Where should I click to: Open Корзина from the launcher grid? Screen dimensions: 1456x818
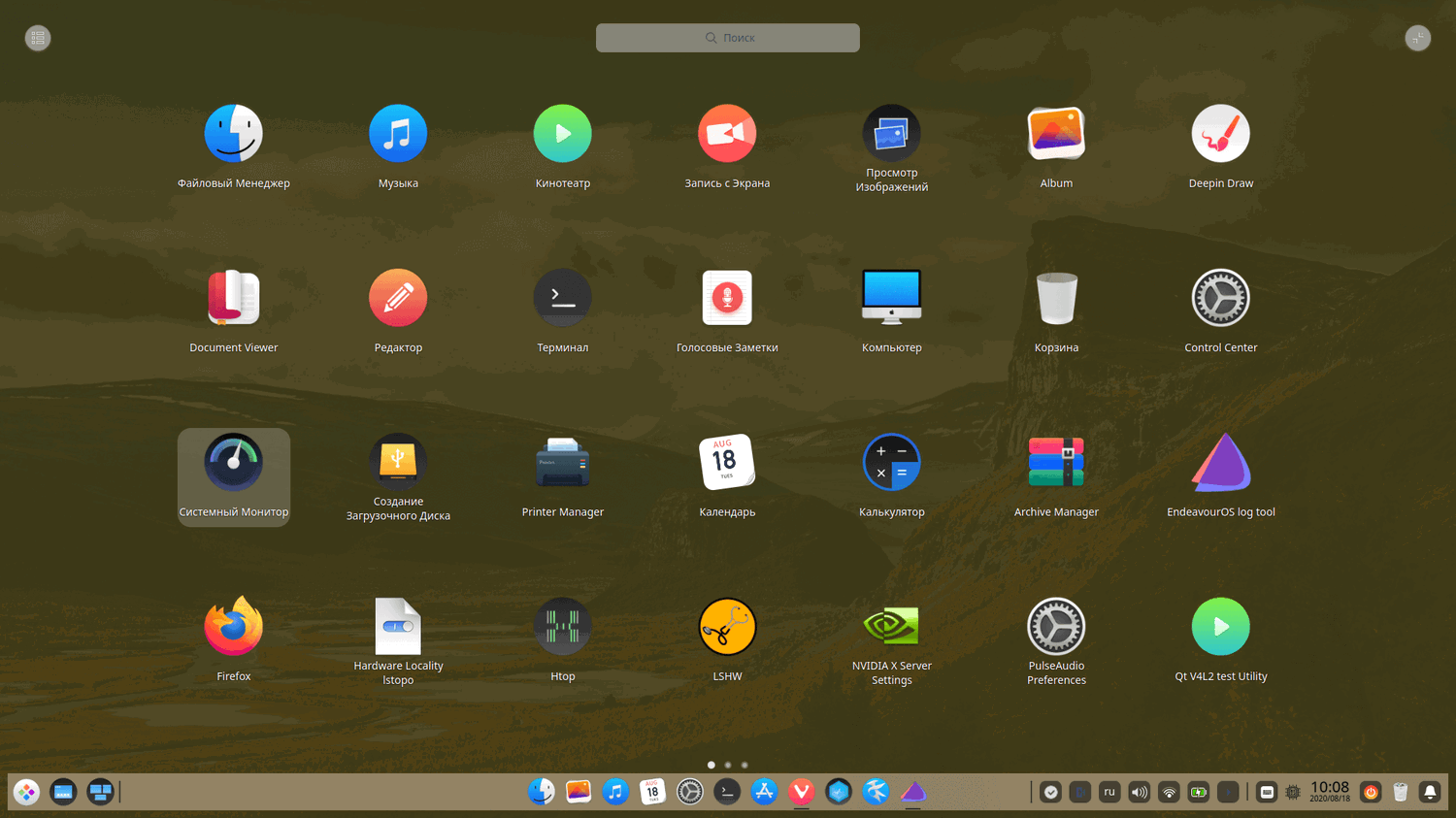(x=1056, y=298)
